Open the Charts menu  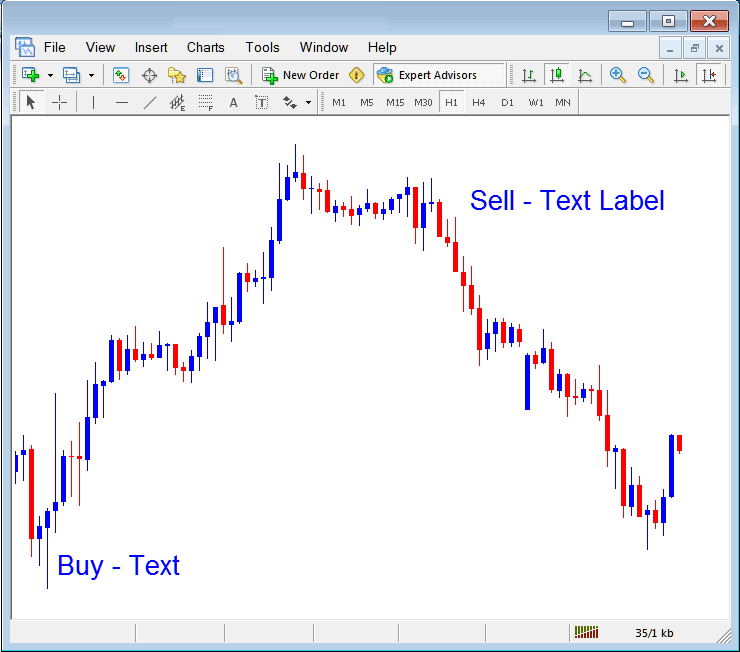coord(205,47)
